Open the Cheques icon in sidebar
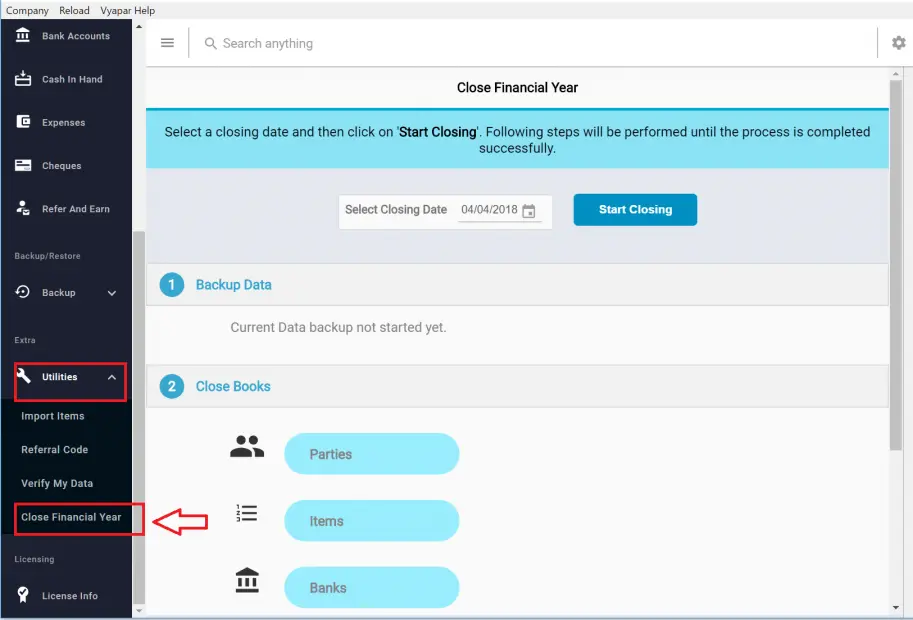Viewport: 913px width, 620px height. pyautogui.click(x=23, y=165)
